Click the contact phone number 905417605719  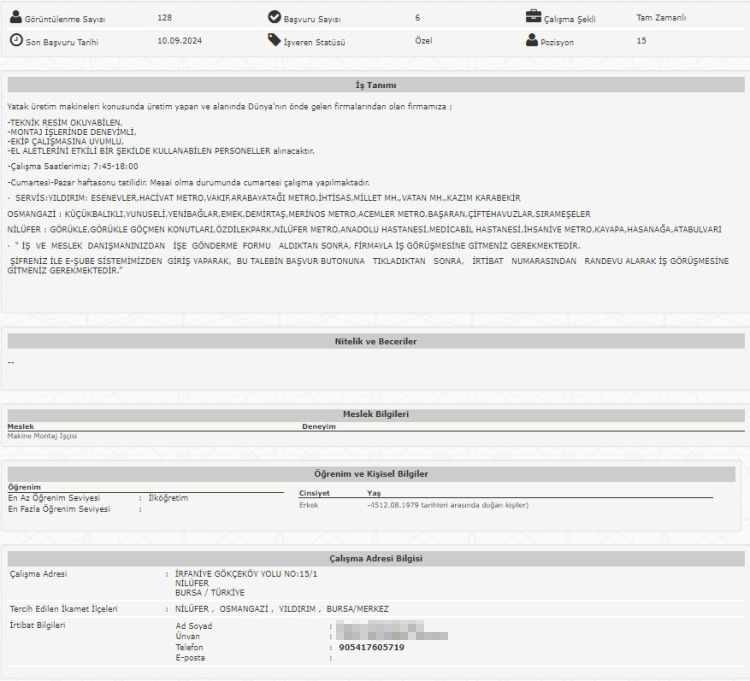pos(370,647)
